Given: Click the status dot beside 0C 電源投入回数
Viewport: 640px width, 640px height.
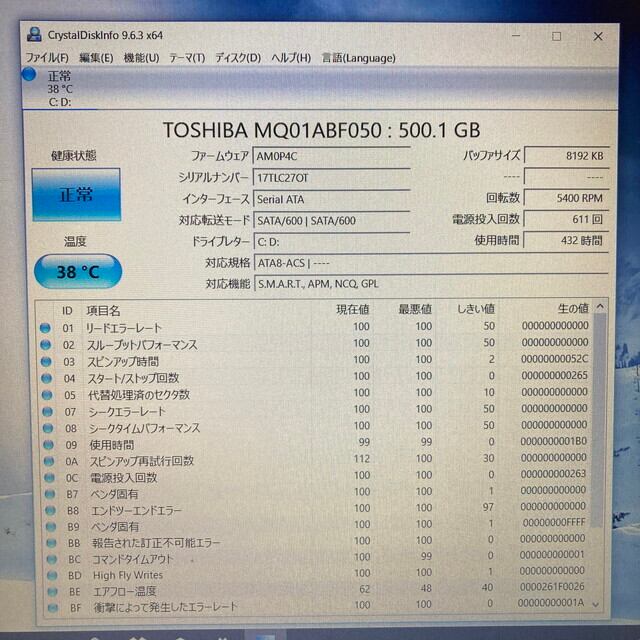Looking at the screenshot, I should pos(49,478).
